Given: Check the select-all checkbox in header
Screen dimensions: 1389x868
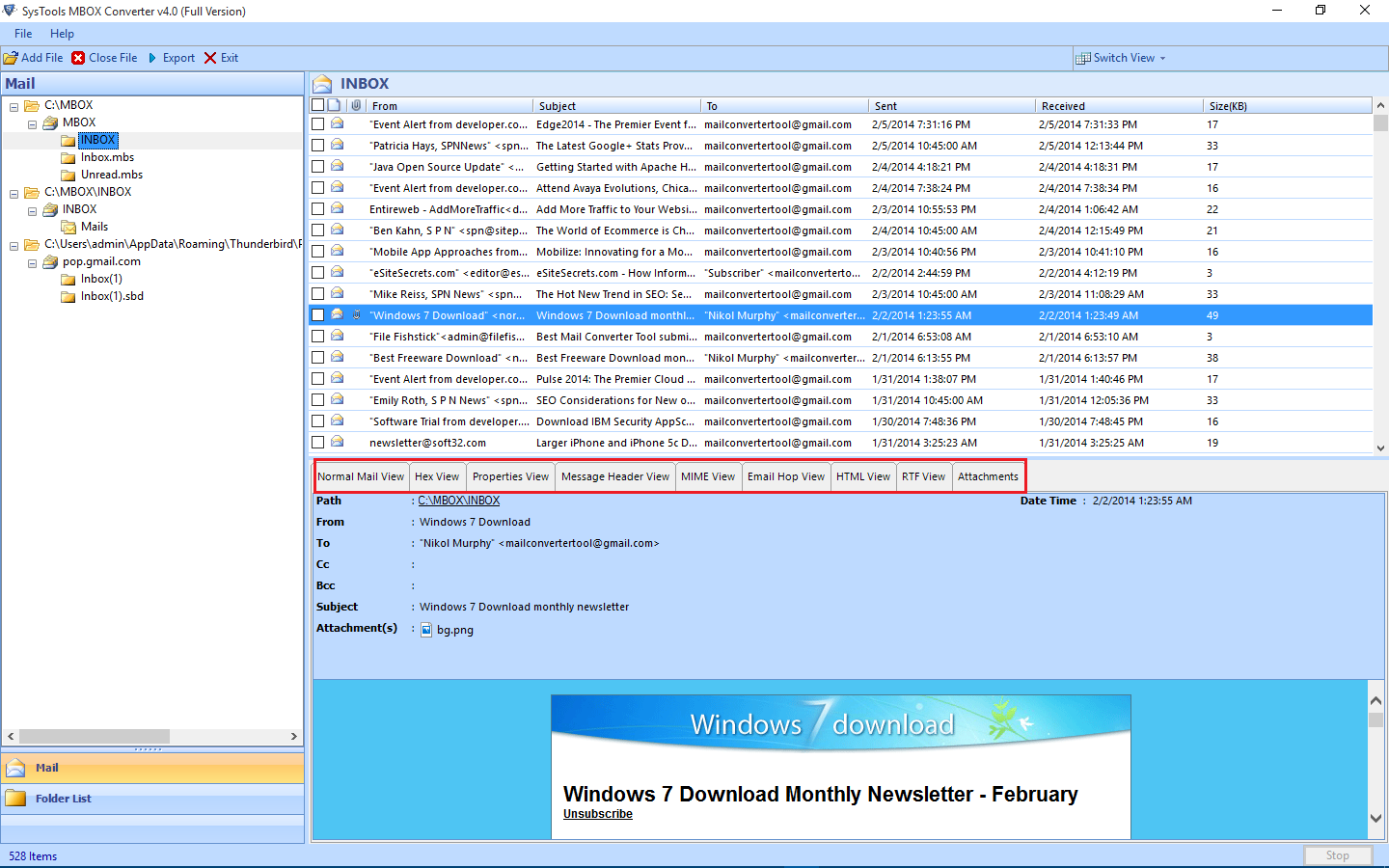Looking at the screenshot, I should (318, 105).
